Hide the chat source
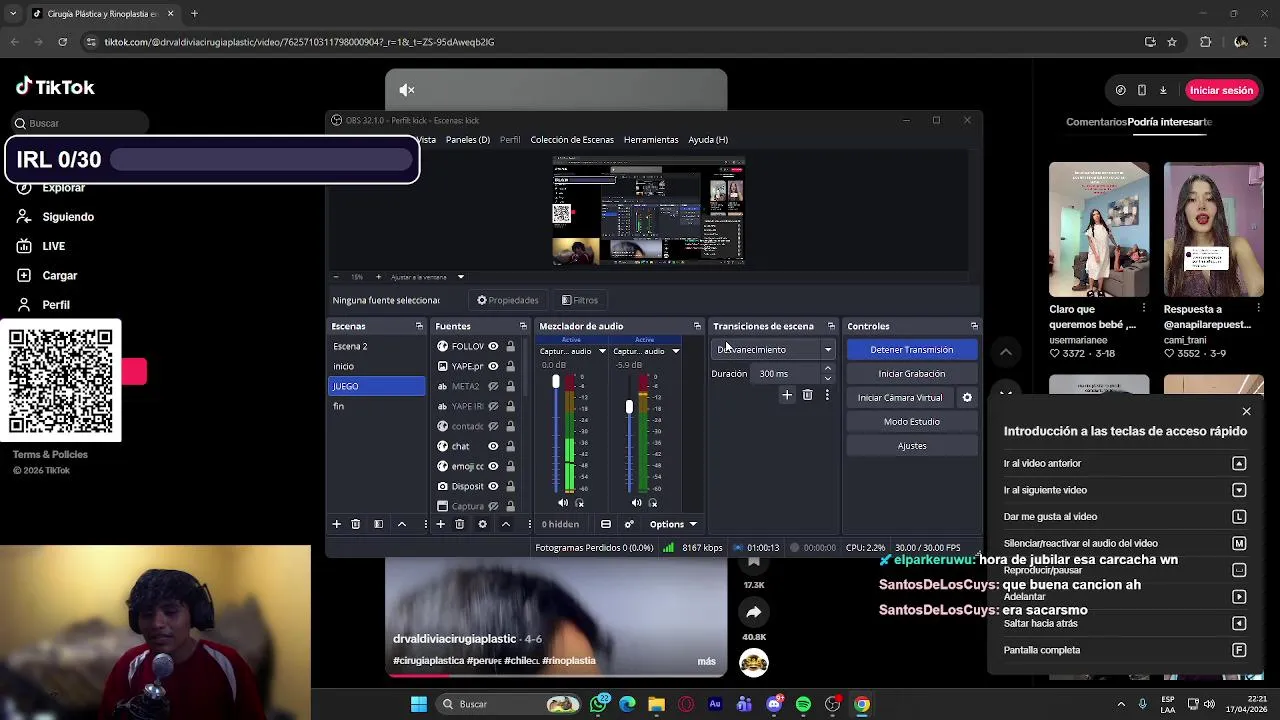1280x720 pixels. click(493, 446)
